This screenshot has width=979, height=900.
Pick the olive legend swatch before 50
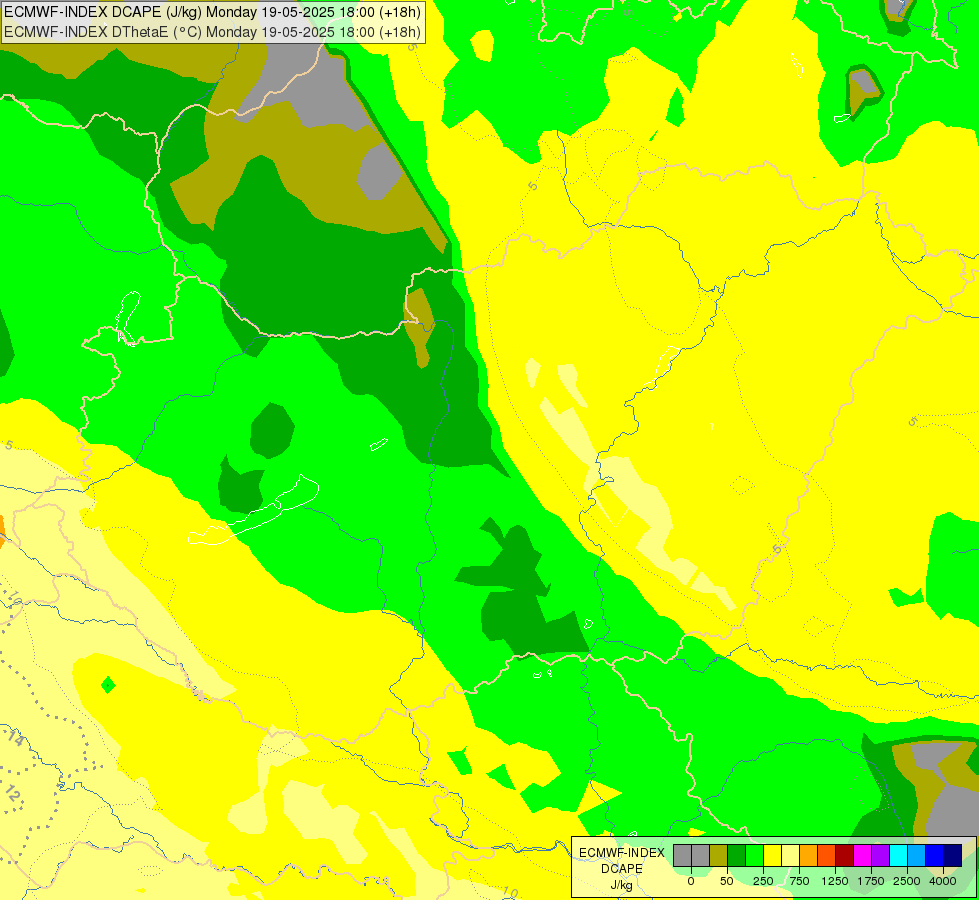pyautogui.click(x=719, y=855)
